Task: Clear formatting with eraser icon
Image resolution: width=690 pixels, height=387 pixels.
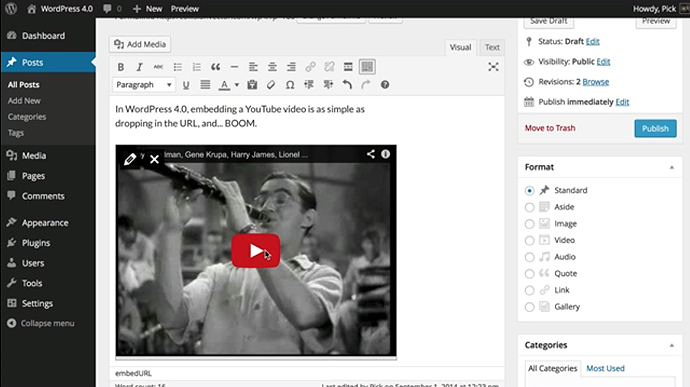Action: (271, 85)
